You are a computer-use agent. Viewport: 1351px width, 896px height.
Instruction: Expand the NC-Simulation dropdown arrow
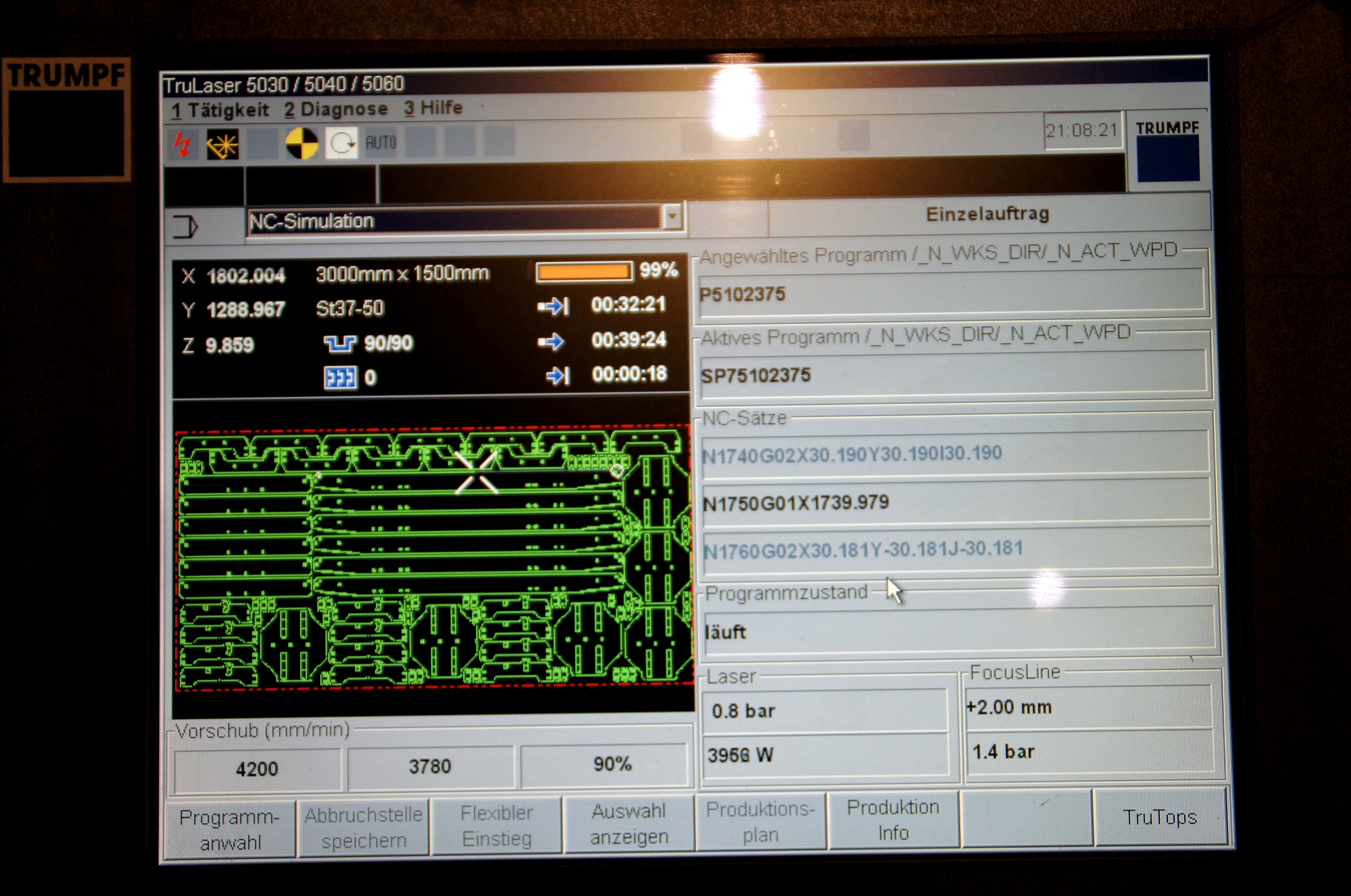(673, 217)
